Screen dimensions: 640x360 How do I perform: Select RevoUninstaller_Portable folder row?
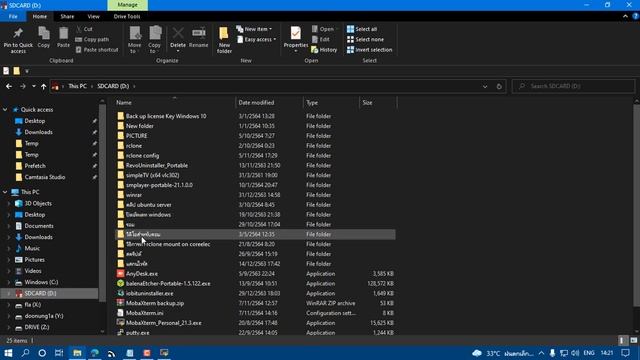(255, 165)
